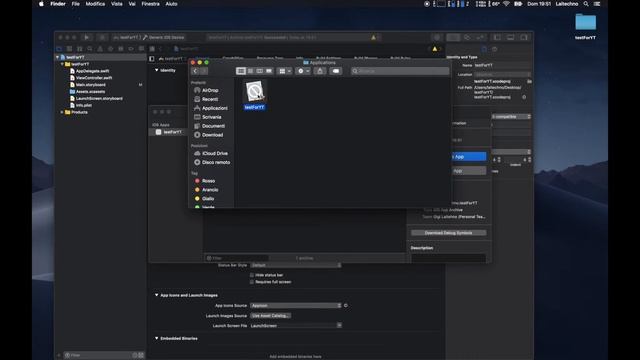Click the Wi-Fi status icon
Image resolution: width=640 pixels, height=360 pixels.
click(x=507, y=4)
